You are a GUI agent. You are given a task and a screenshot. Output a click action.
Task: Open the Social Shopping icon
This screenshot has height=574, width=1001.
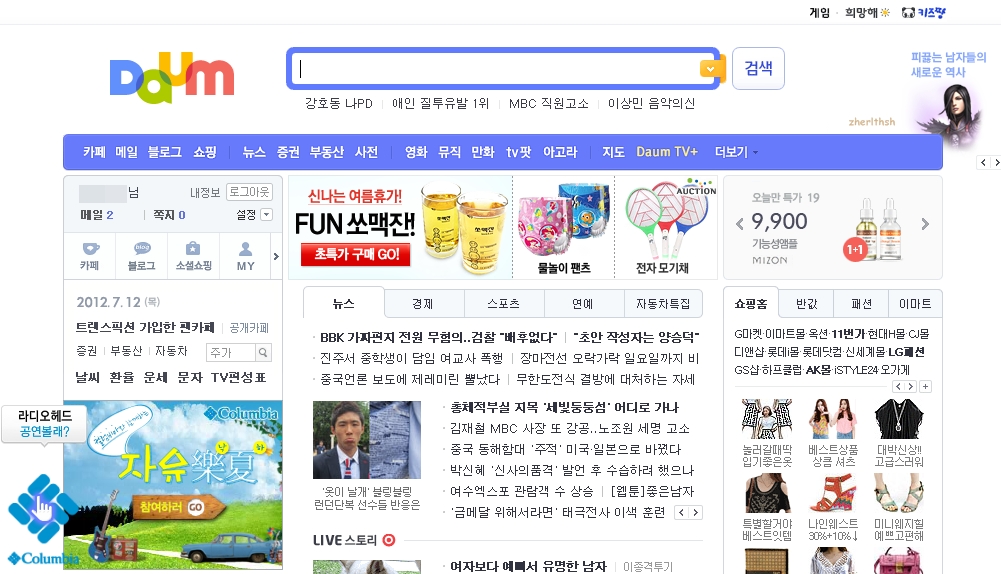[193, 256]
